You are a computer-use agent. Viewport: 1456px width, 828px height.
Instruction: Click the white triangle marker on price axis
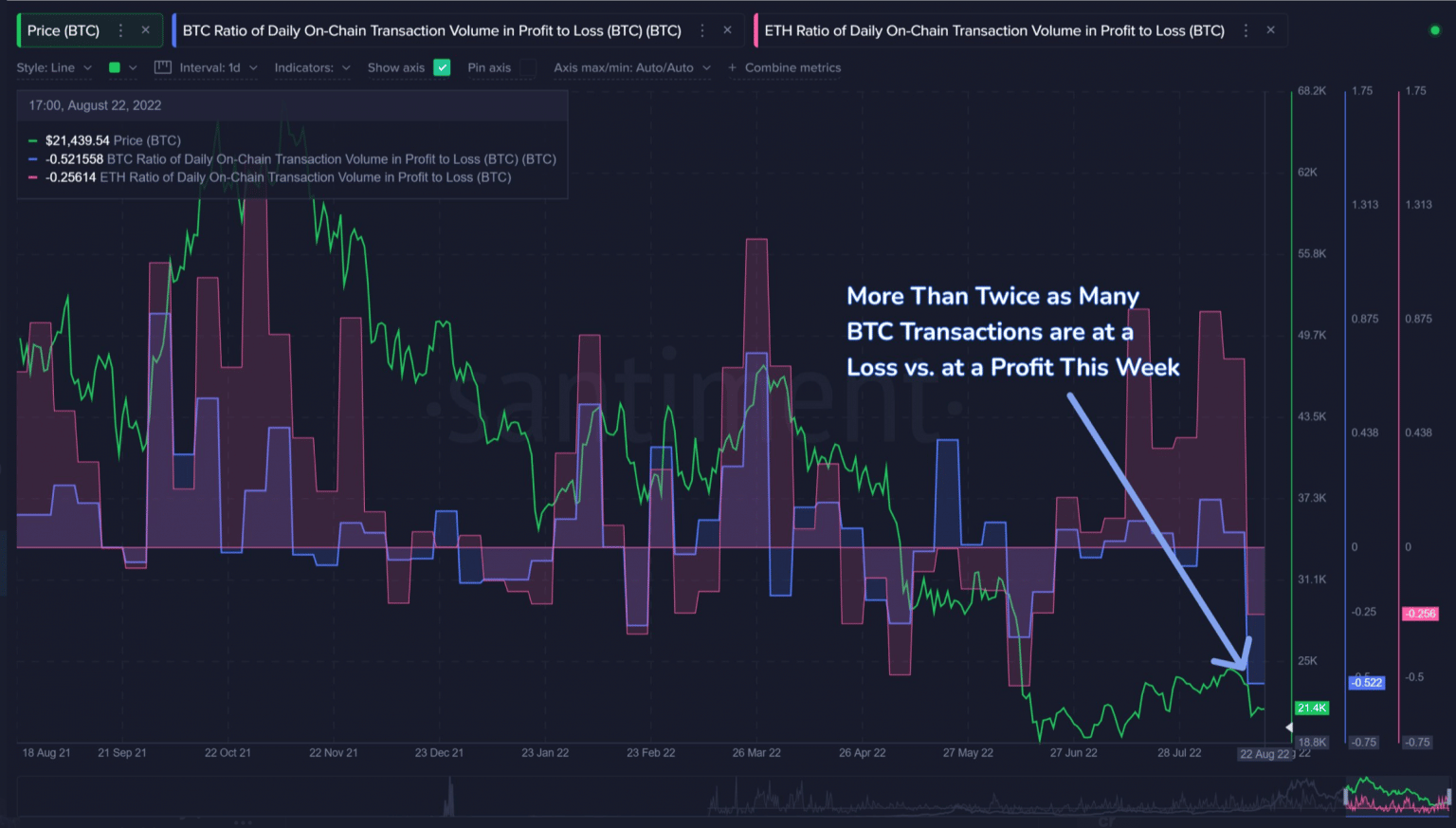click(1289, 727)
